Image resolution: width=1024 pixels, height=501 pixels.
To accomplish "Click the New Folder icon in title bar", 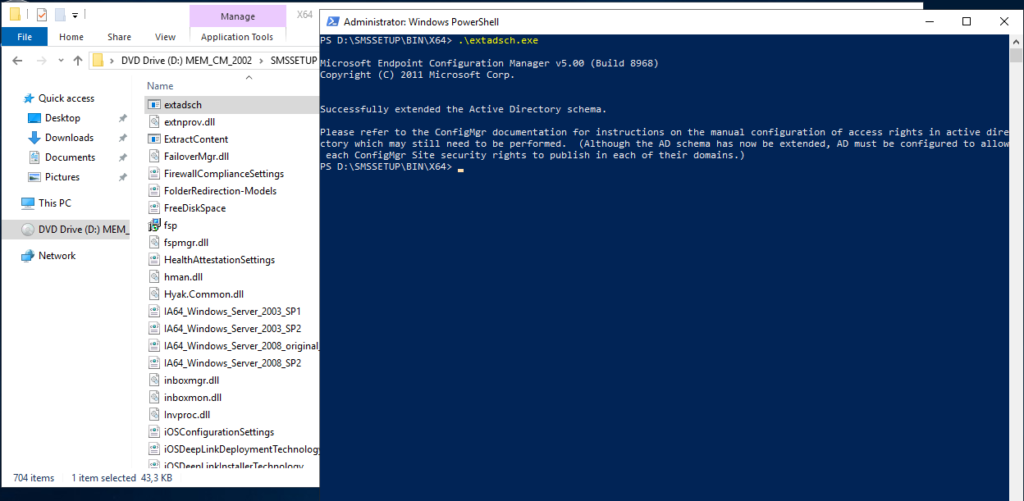I will click(61, 15).
